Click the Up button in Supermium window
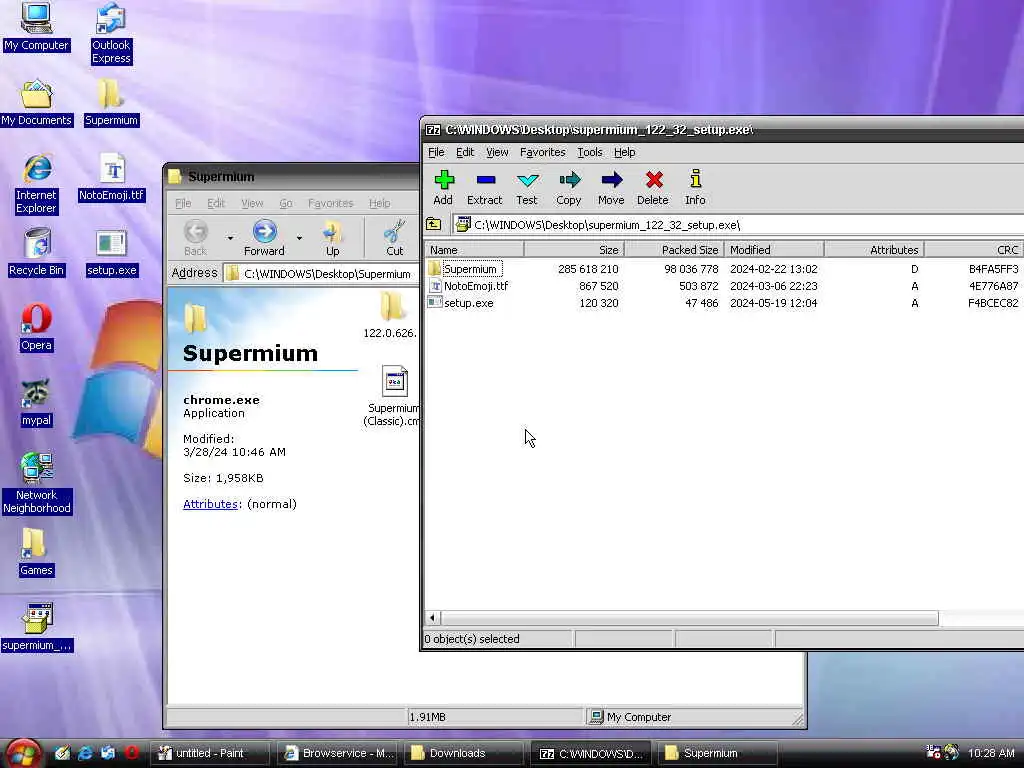Screen dimensions: 1024x768 pyautogui.click(x=332, y=238)
